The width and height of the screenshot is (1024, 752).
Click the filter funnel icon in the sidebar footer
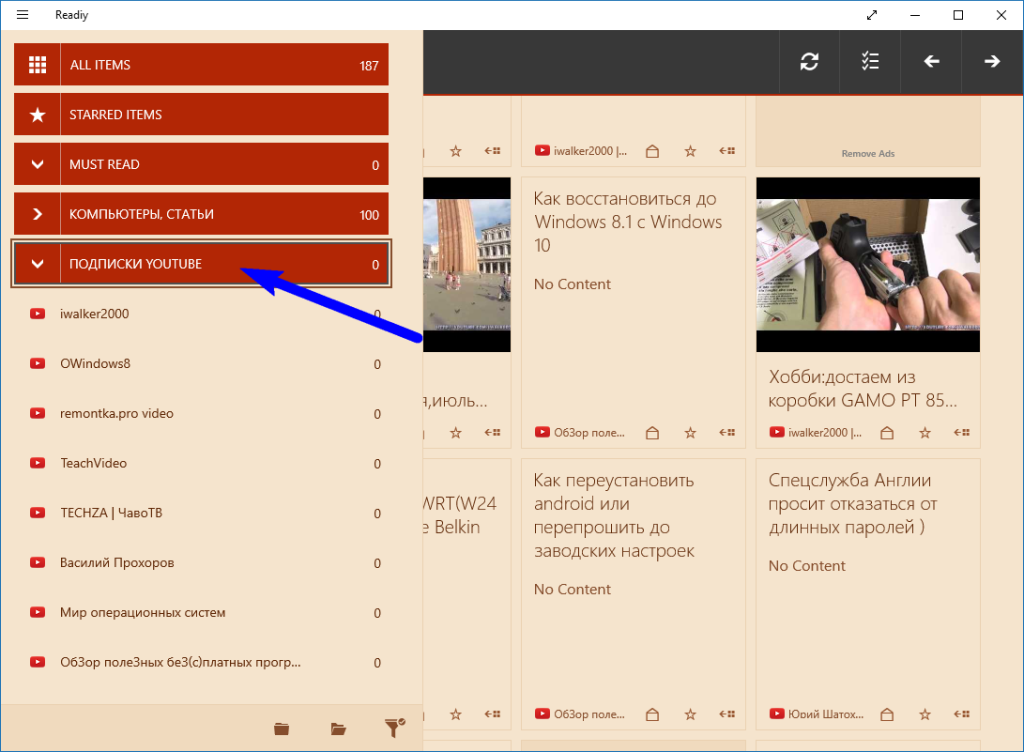[394, 728]
